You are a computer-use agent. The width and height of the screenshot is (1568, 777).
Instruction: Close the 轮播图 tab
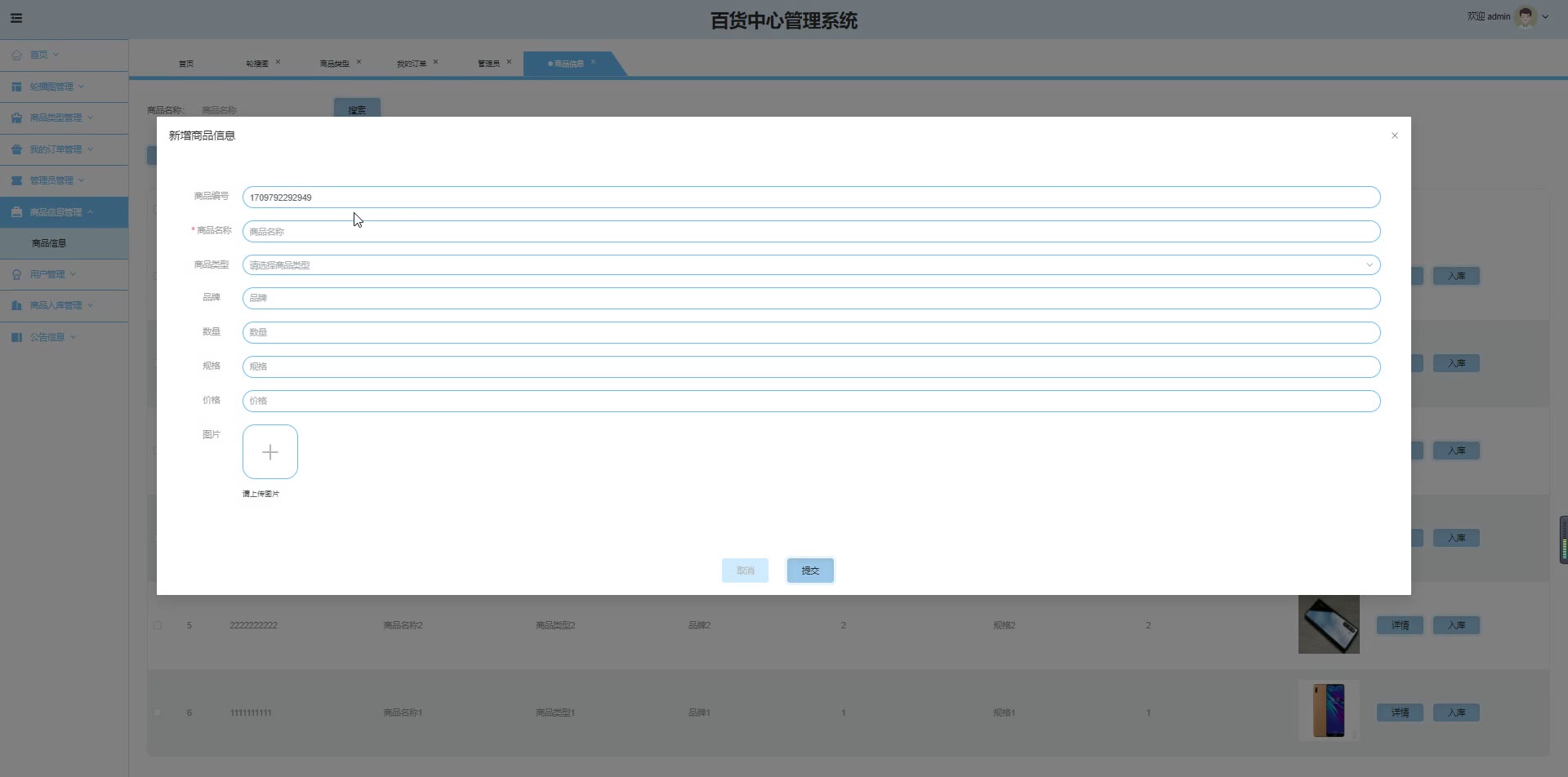[x=278, y=62]
